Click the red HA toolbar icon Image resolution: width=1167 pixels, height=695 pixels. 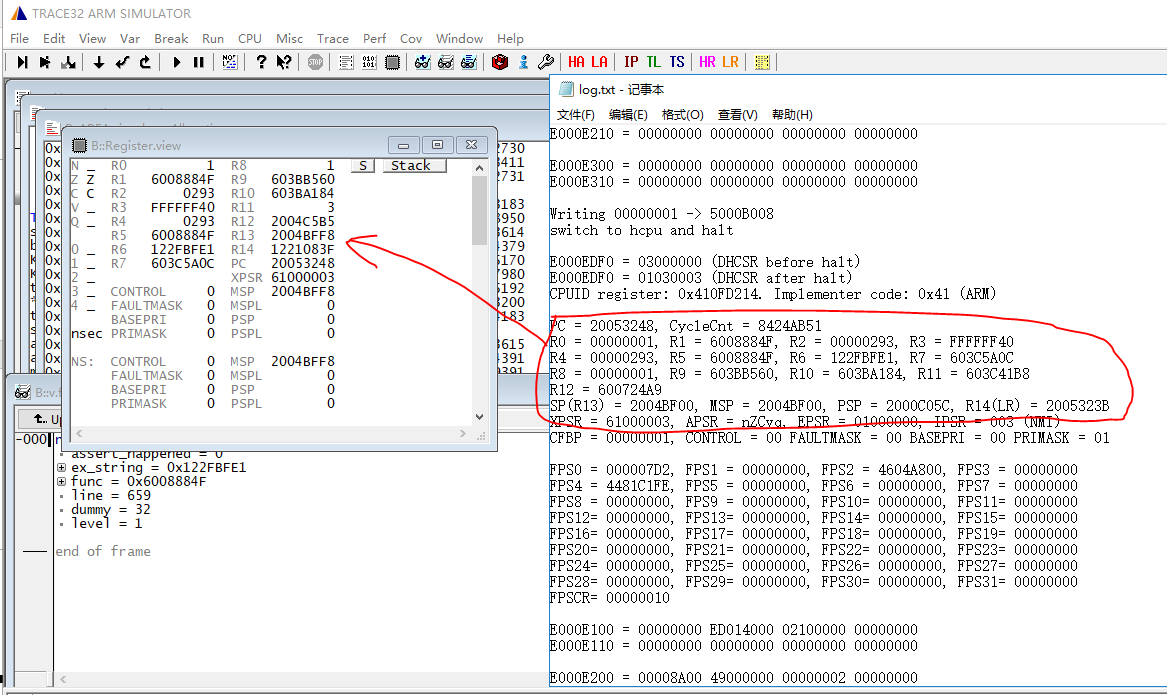[577, 62]
